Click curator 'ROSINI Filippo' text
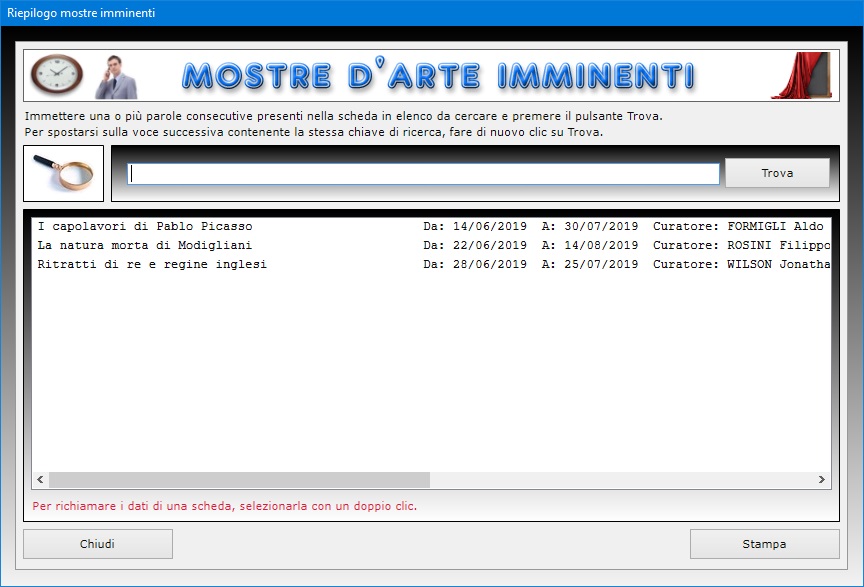This screenshot has width=864, height=587. coord(779,245)
